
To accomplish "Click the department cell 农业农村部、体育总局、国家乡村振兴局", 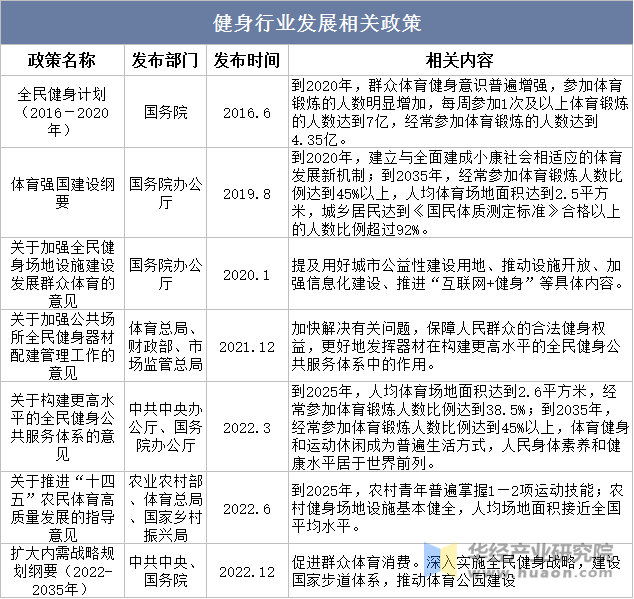I will 165,508.
